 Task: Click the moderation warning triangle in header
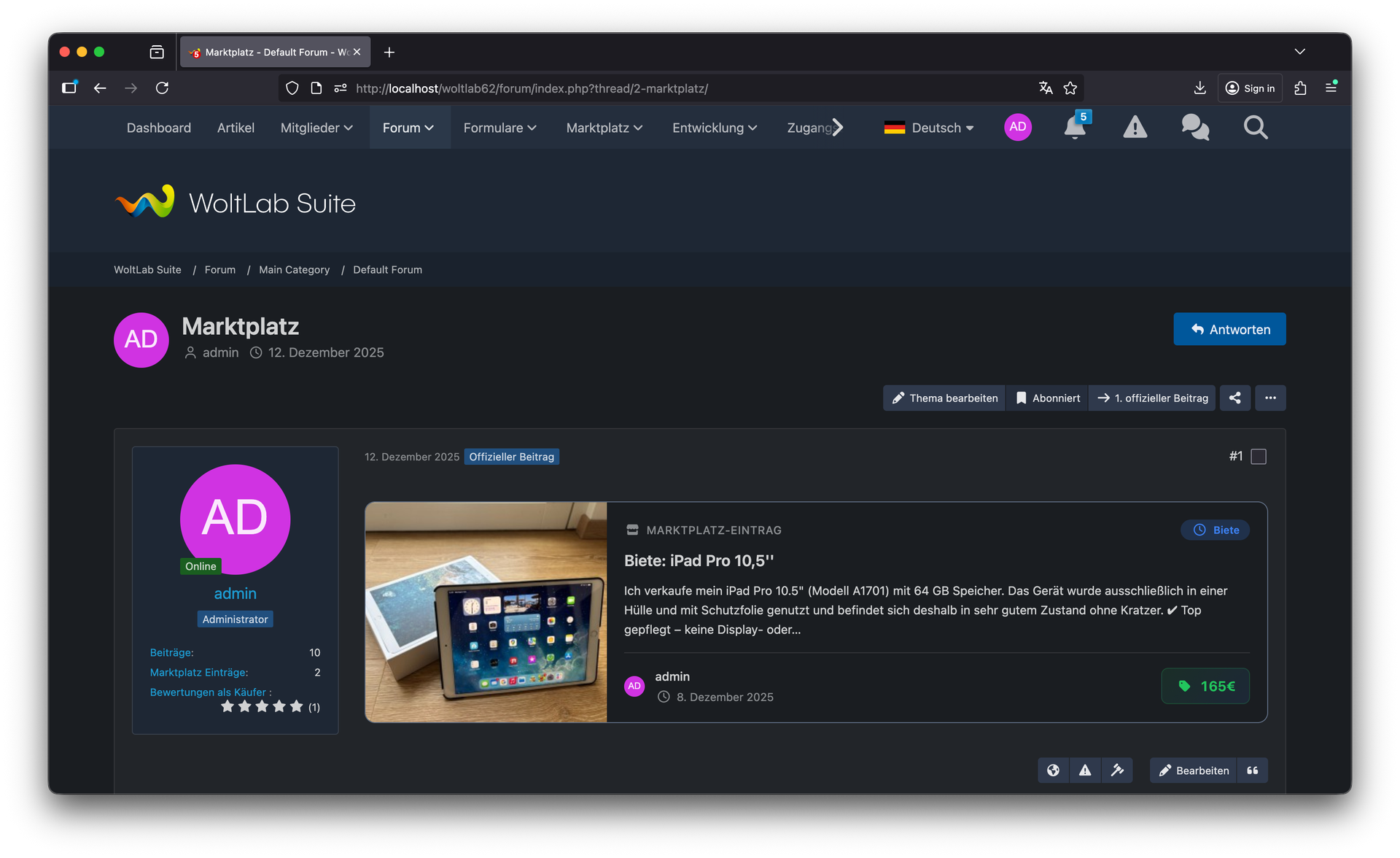point(1135,128)
